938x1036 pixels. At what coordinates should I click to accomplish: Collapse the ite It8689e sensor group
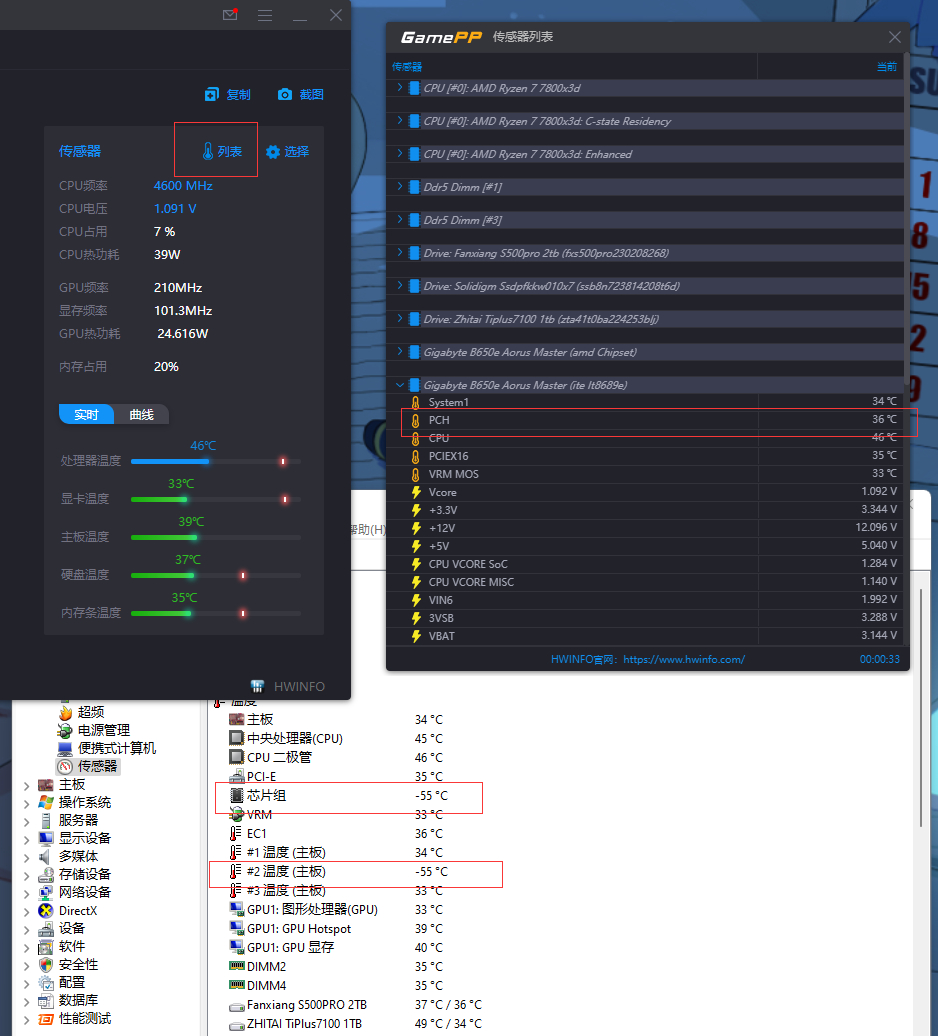(x=400, y=385)
